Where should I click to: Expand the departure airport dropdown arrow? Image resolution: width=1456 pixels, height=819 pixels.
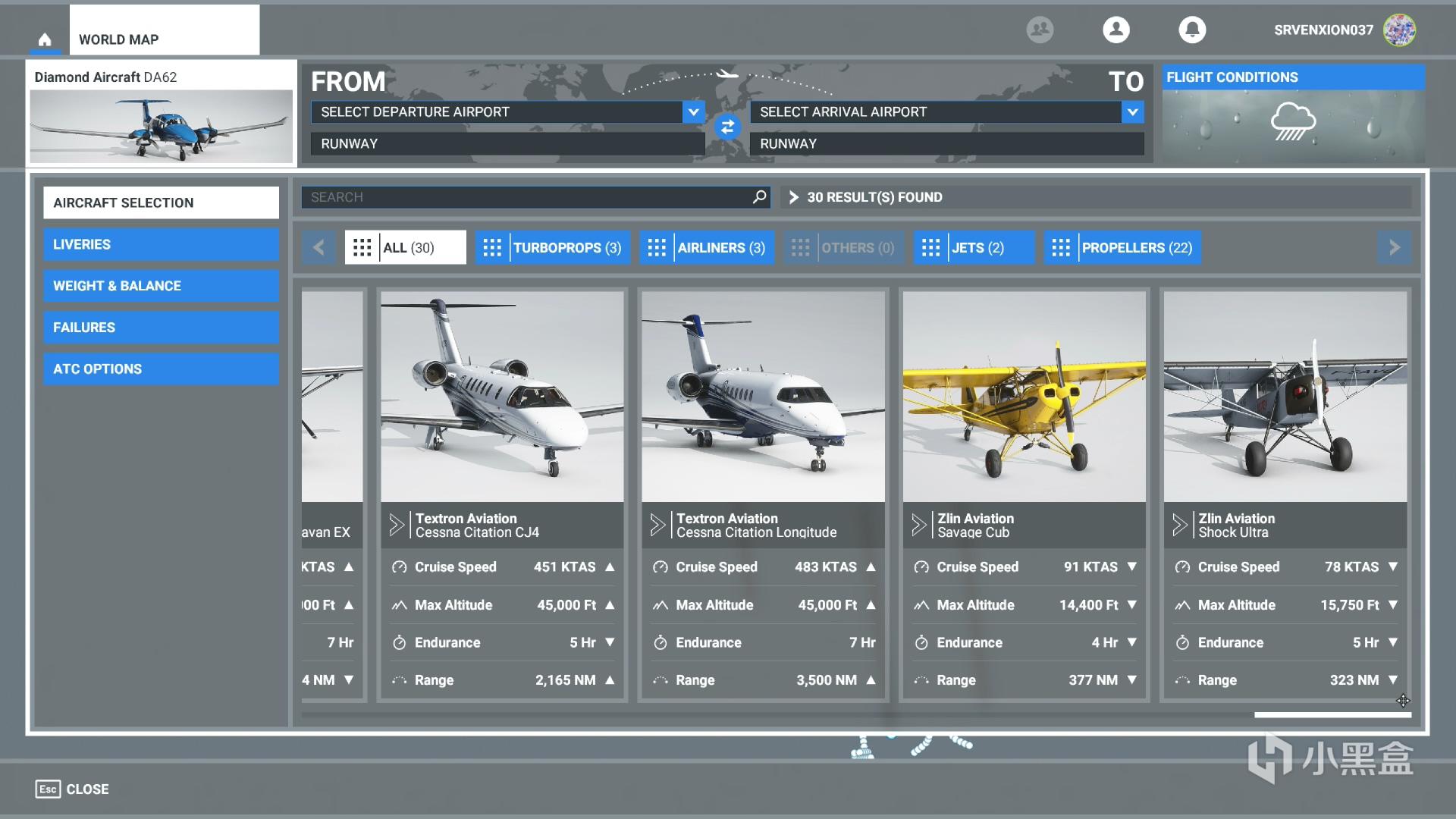click(693, 112)
